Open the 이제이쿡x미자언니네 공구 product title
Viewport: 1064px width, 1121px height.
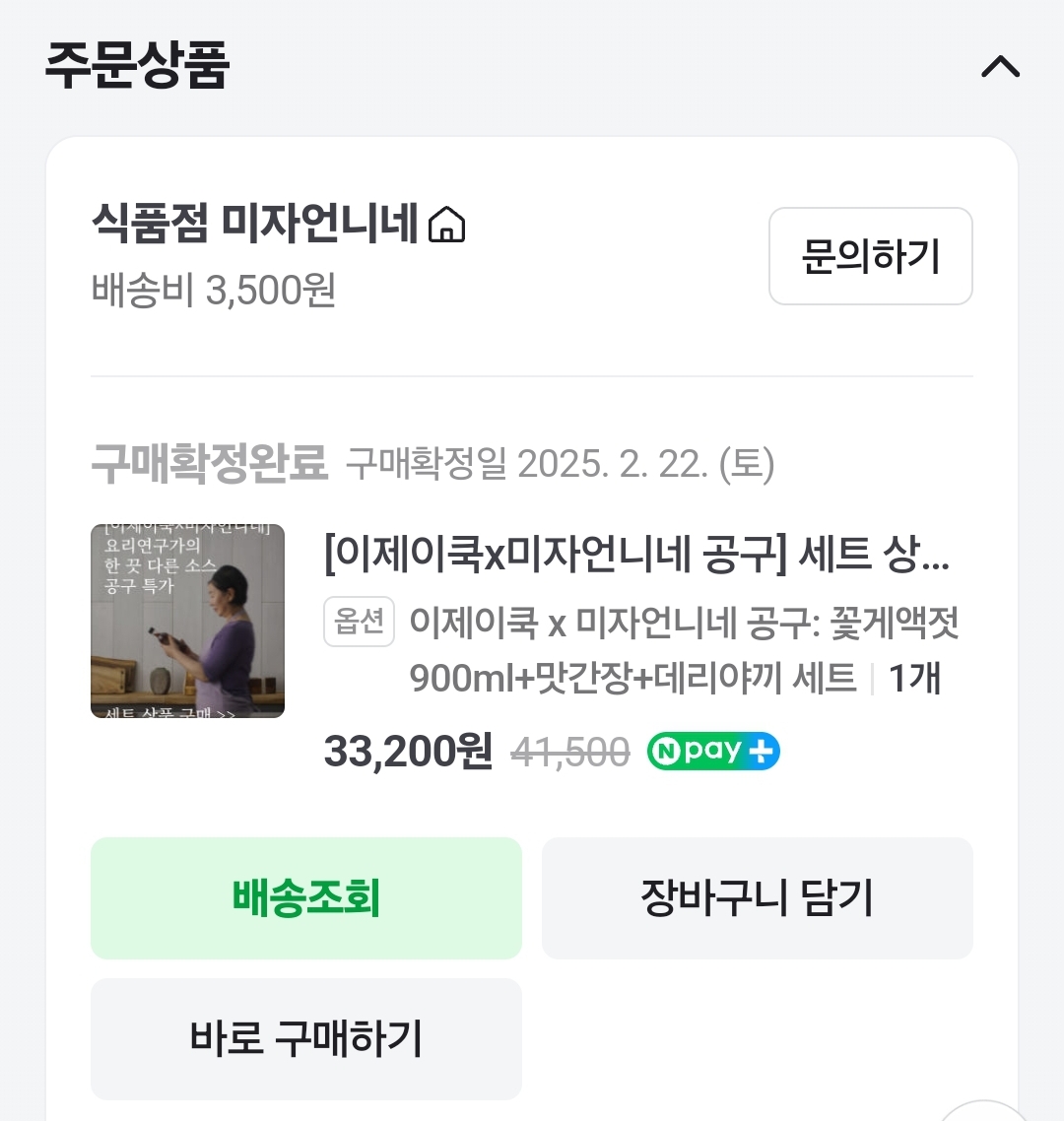click(x=636, y=556)
